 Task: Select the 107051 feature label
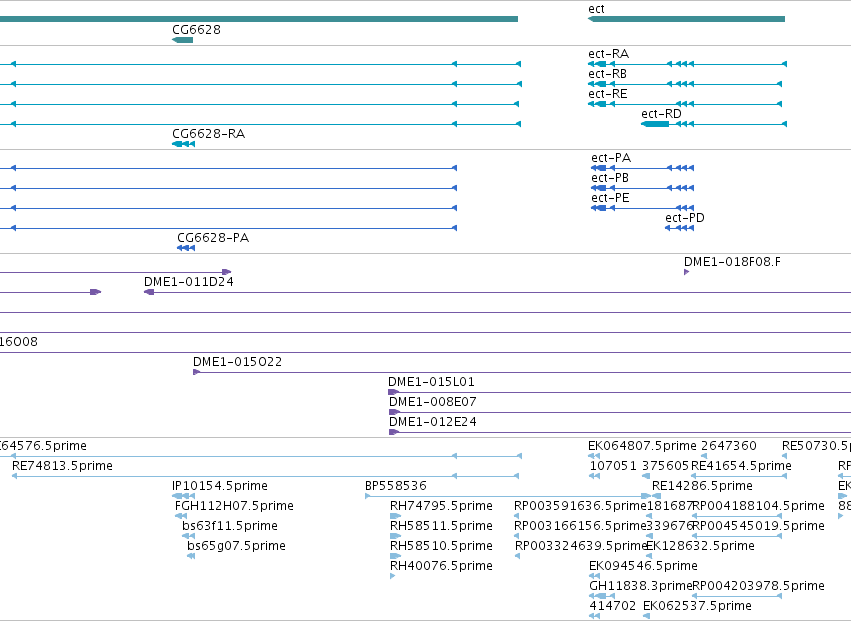(x=613, y=466)
